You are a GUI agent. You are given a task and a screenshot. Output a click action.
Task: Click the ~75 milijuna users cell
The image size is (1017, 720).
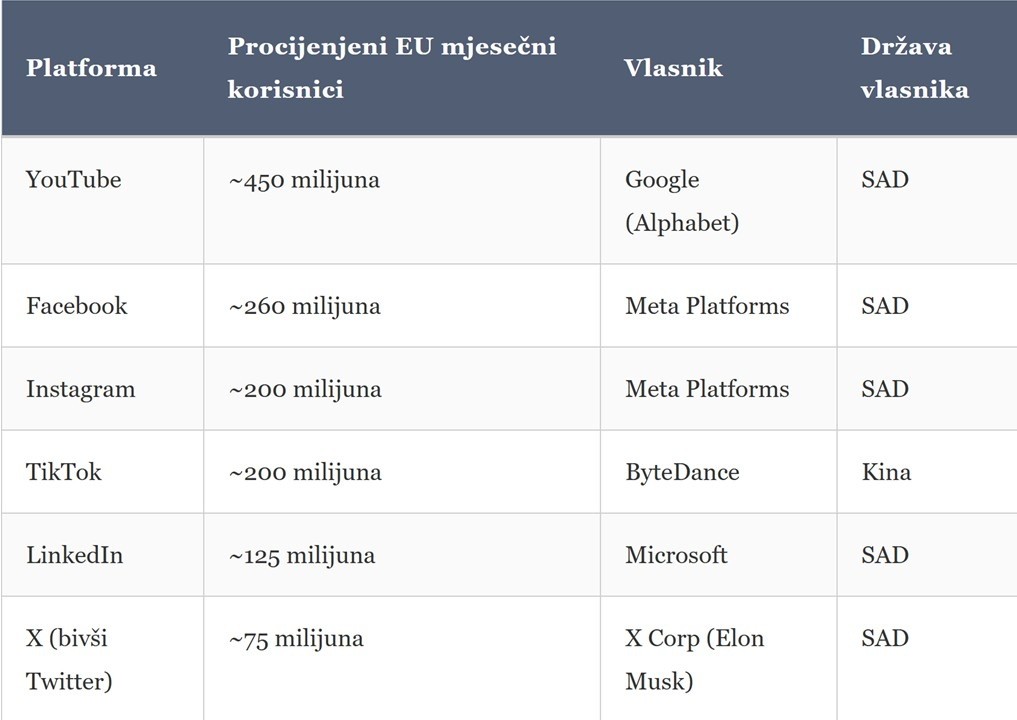[x=296, y=639]
